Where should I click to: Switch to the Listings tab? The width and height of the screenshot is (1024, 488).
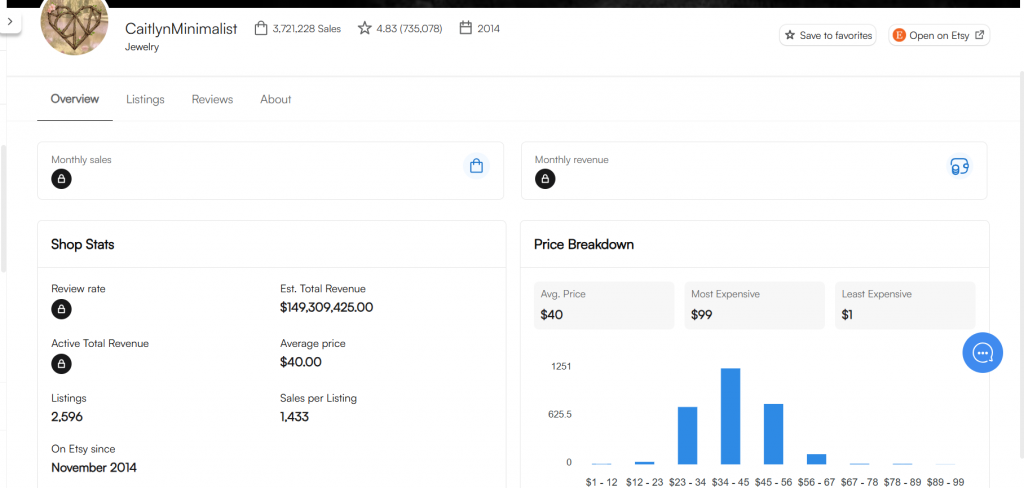pyautogui.click(x=145, y=99)
